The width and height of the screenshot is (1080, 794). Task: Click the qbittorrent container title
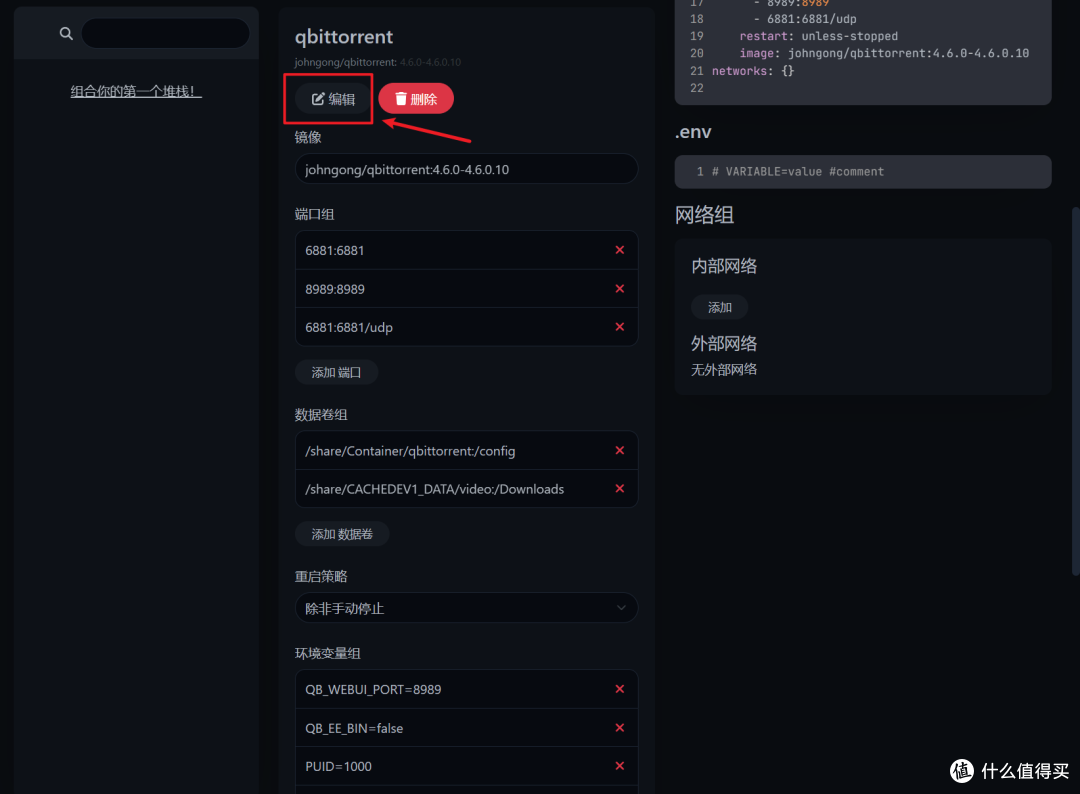(344, 36)
